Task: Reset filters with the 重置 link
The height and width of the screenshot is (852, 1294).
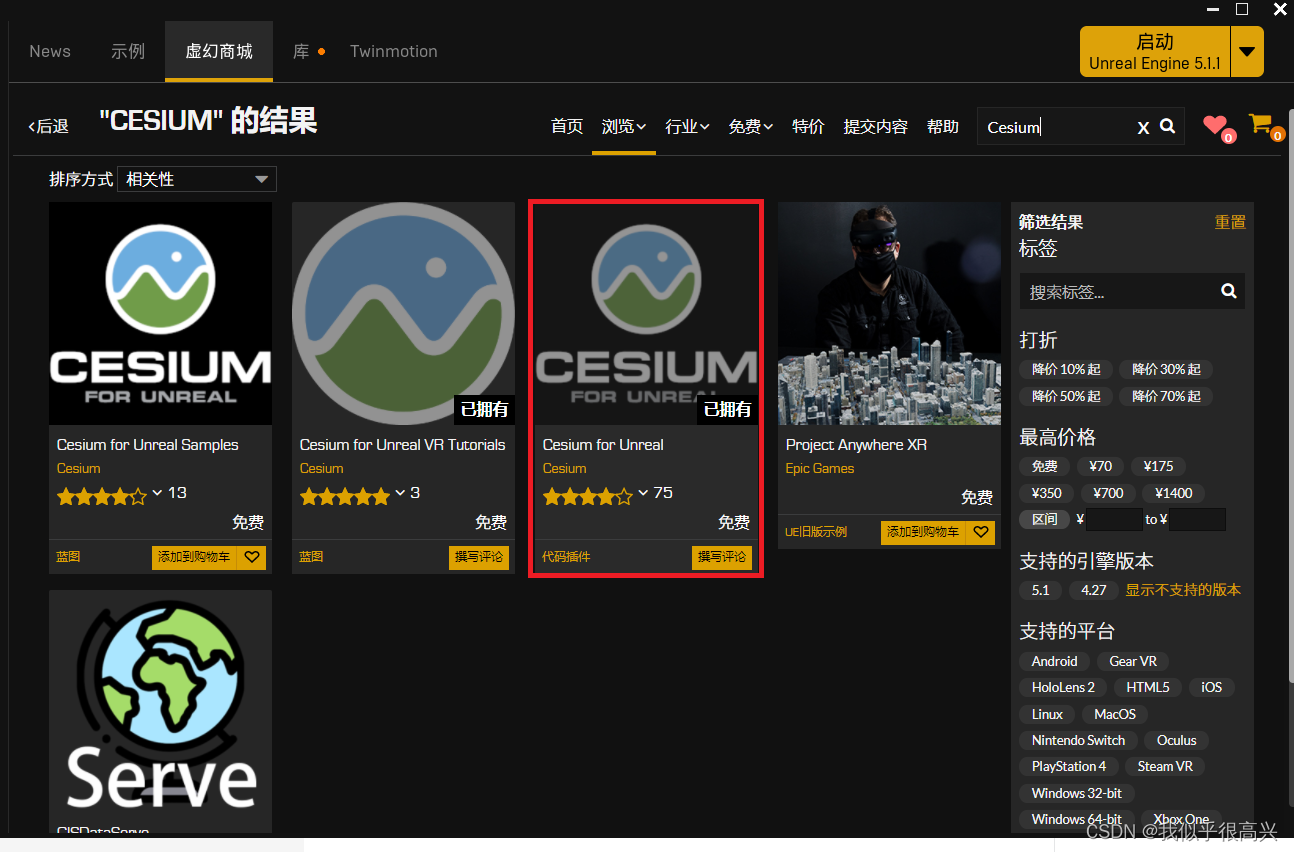Action: (x=1230, y=222)
